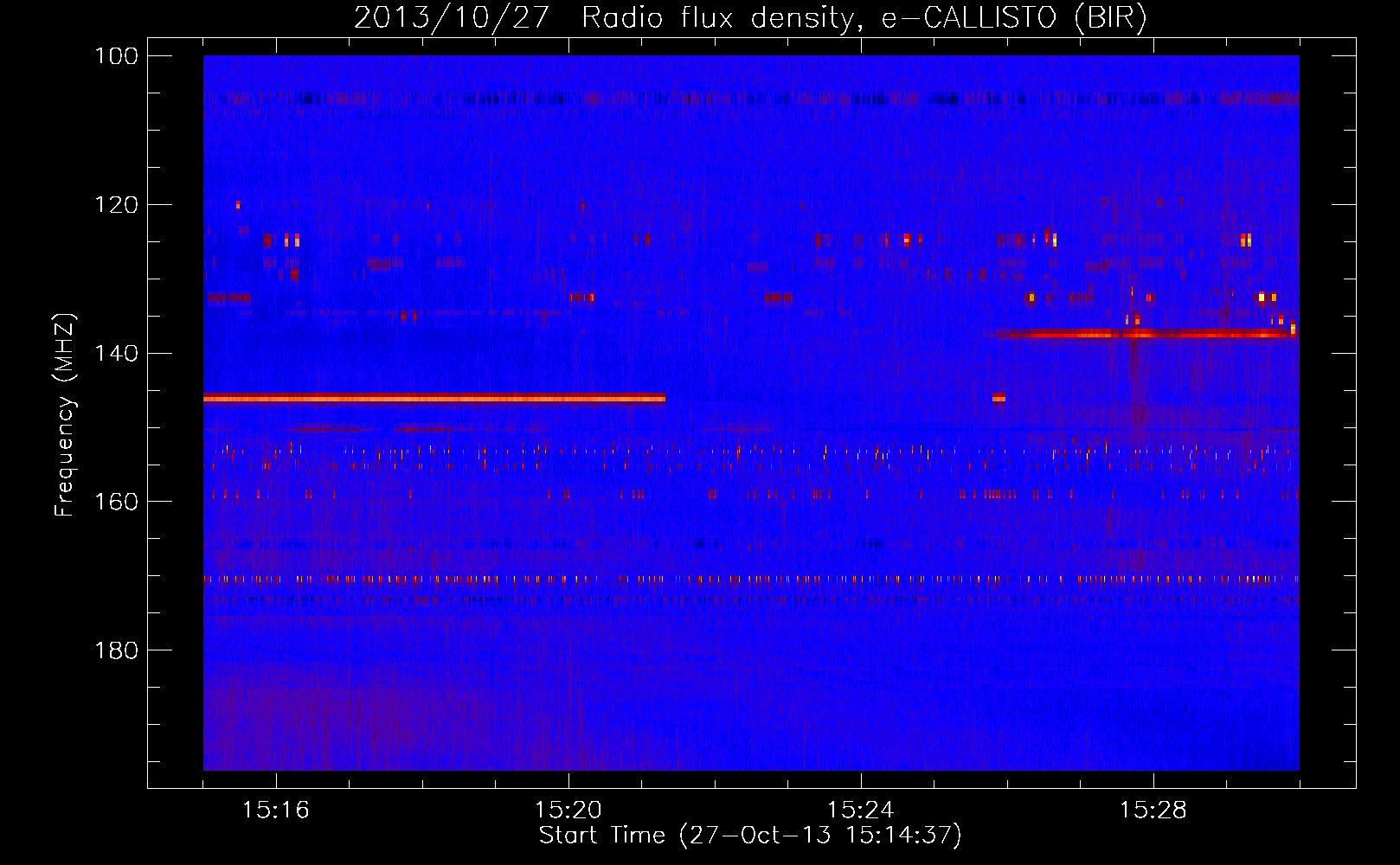Select the 'Frequency (MHZ)' axis label
1400x865 pixels.
tap(65, 415)
